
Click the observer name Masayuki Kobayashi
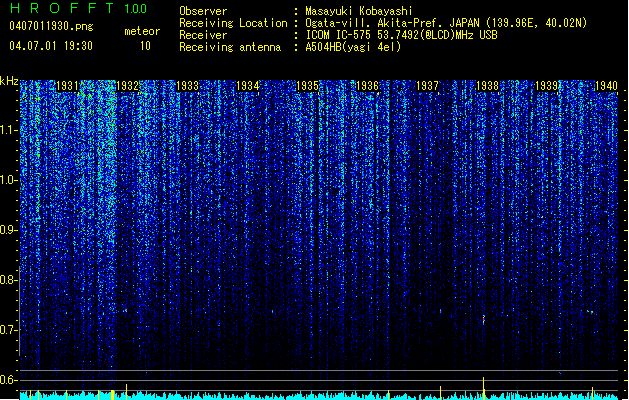(359, 11)
